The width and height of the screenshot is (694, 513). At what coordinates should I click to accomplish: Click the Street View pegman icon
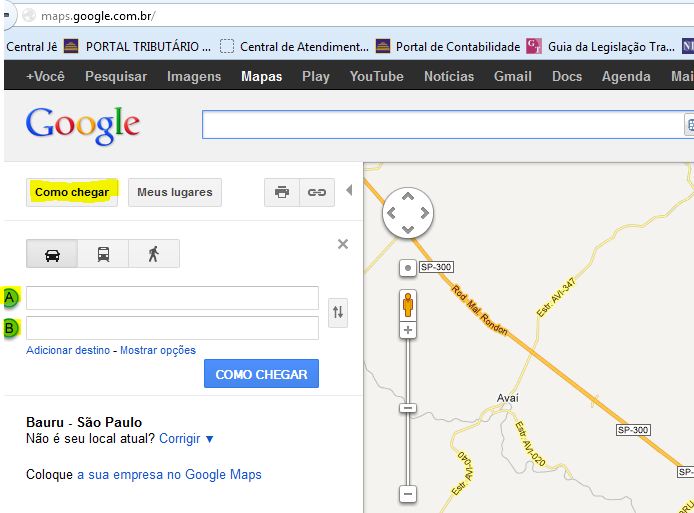pyautogui.click(x=408, y=305)
